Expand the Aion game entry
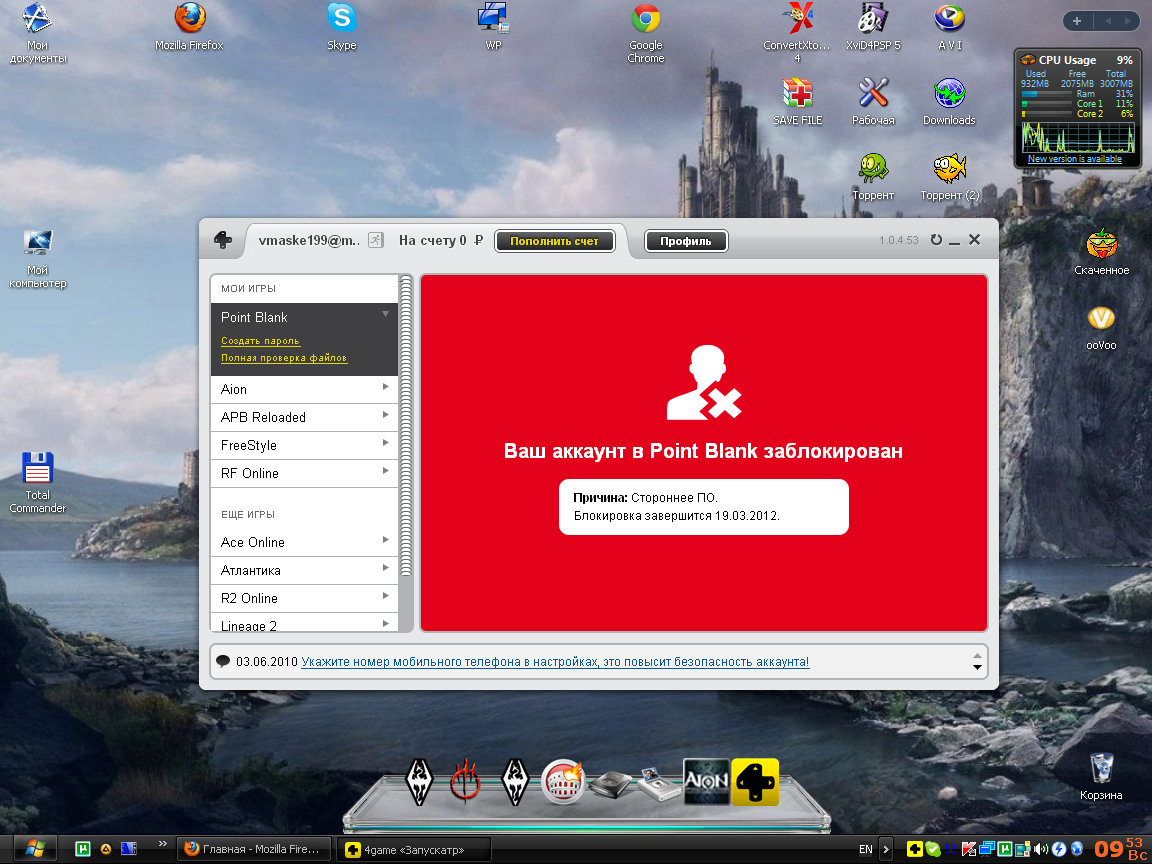The width and height of the screenshot is (1152, 864). pos(385,386)
